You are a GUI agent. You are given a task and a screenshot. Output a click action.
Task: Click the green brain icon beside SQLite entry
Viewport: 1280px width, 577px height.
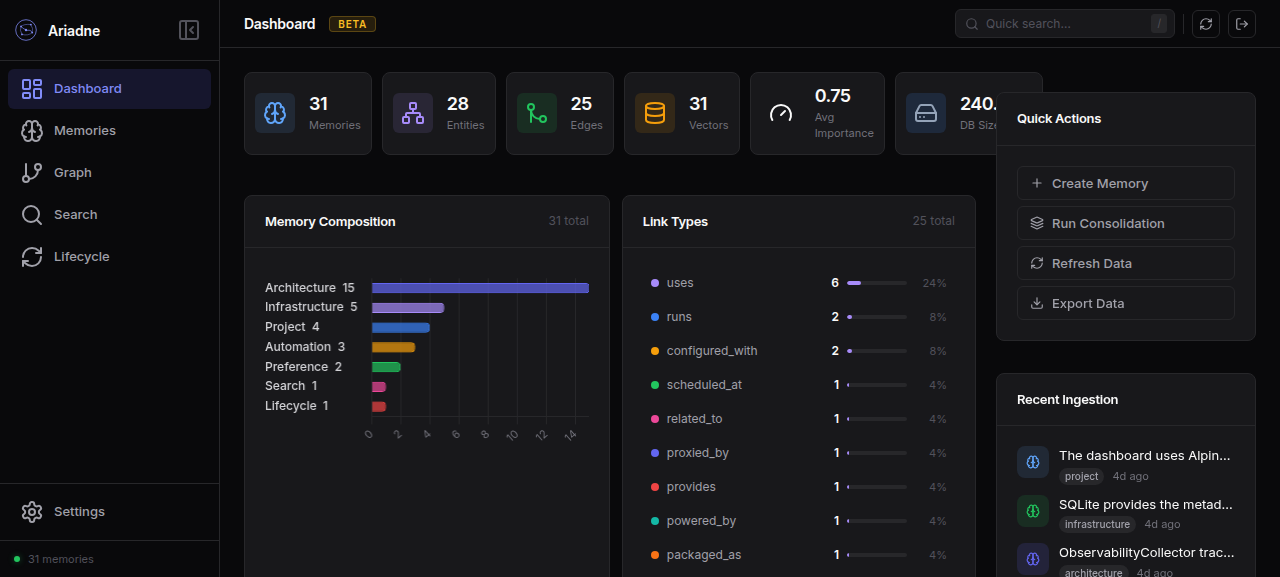[1033, 511]
